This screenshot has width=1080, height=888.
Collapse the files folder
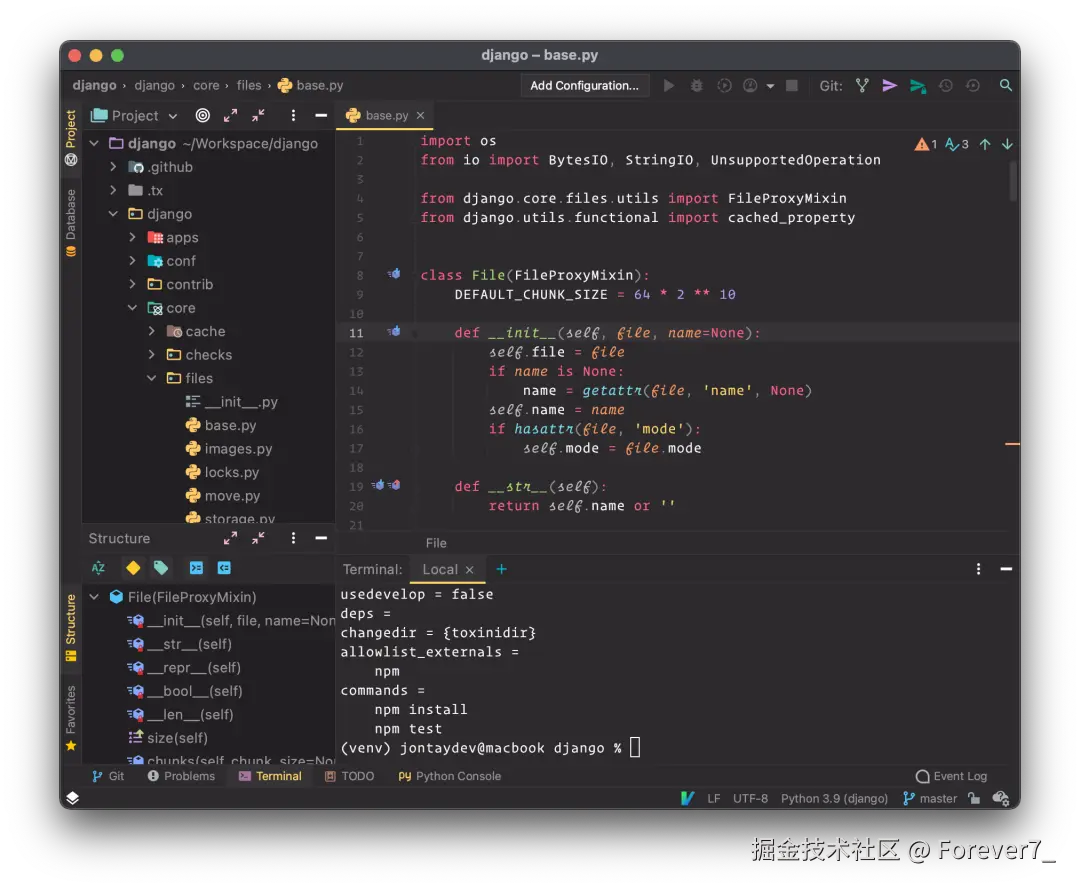coord(152,378)
